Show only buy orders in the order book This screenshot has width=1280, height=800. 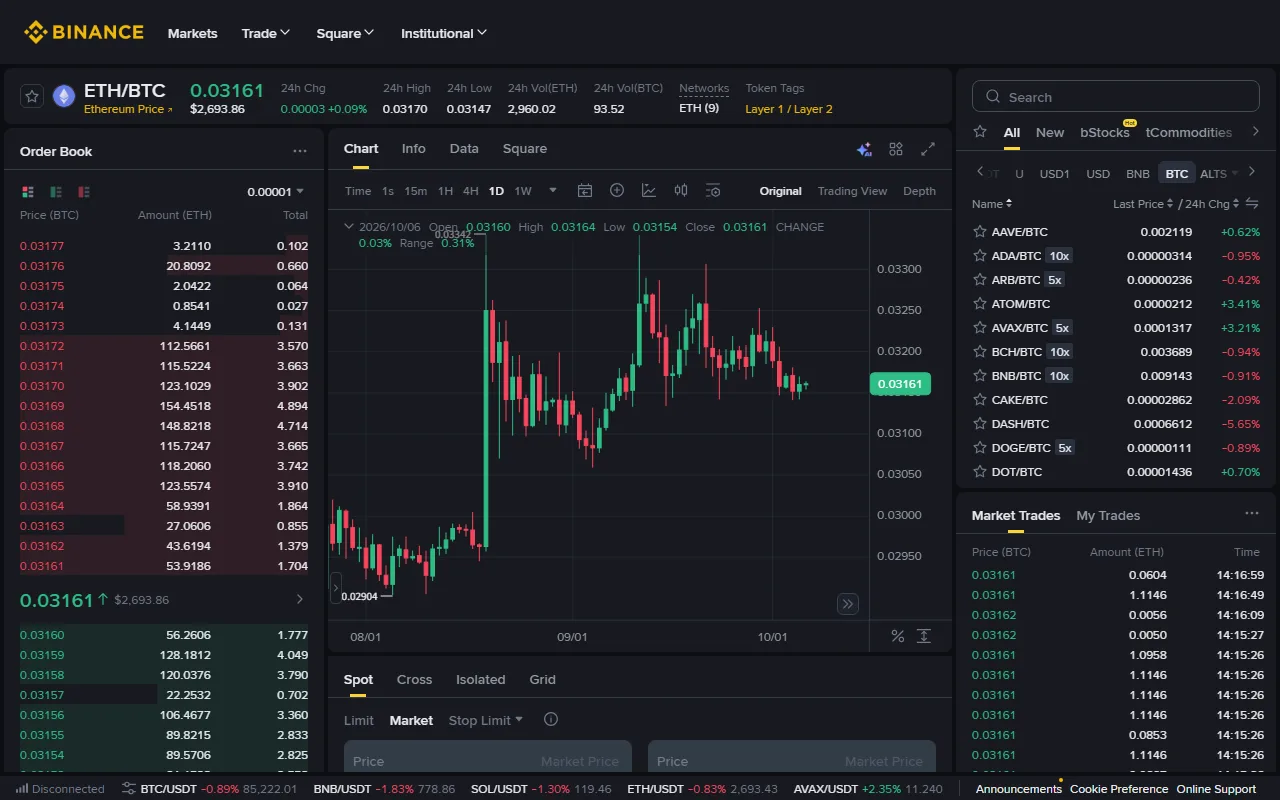[x=56, y=191]
